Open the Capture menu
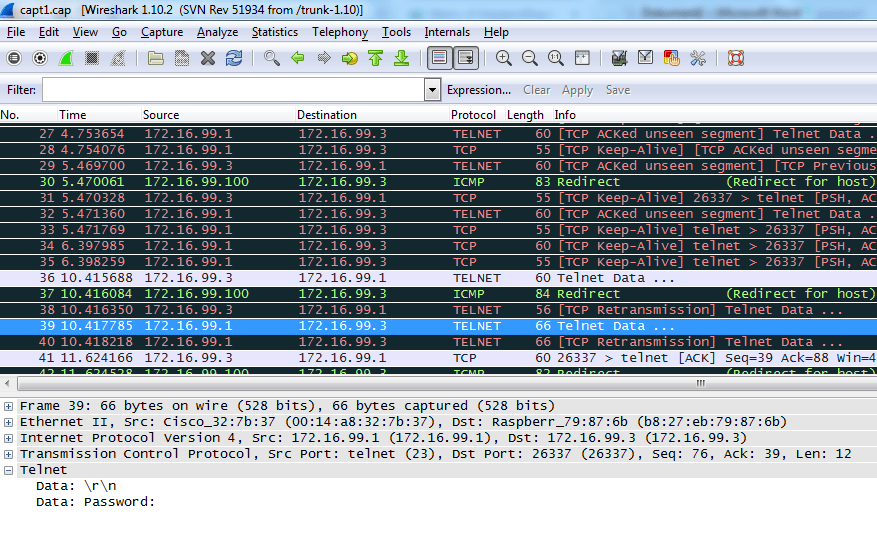This screenshot has height=551, width=877. (162, 32)
